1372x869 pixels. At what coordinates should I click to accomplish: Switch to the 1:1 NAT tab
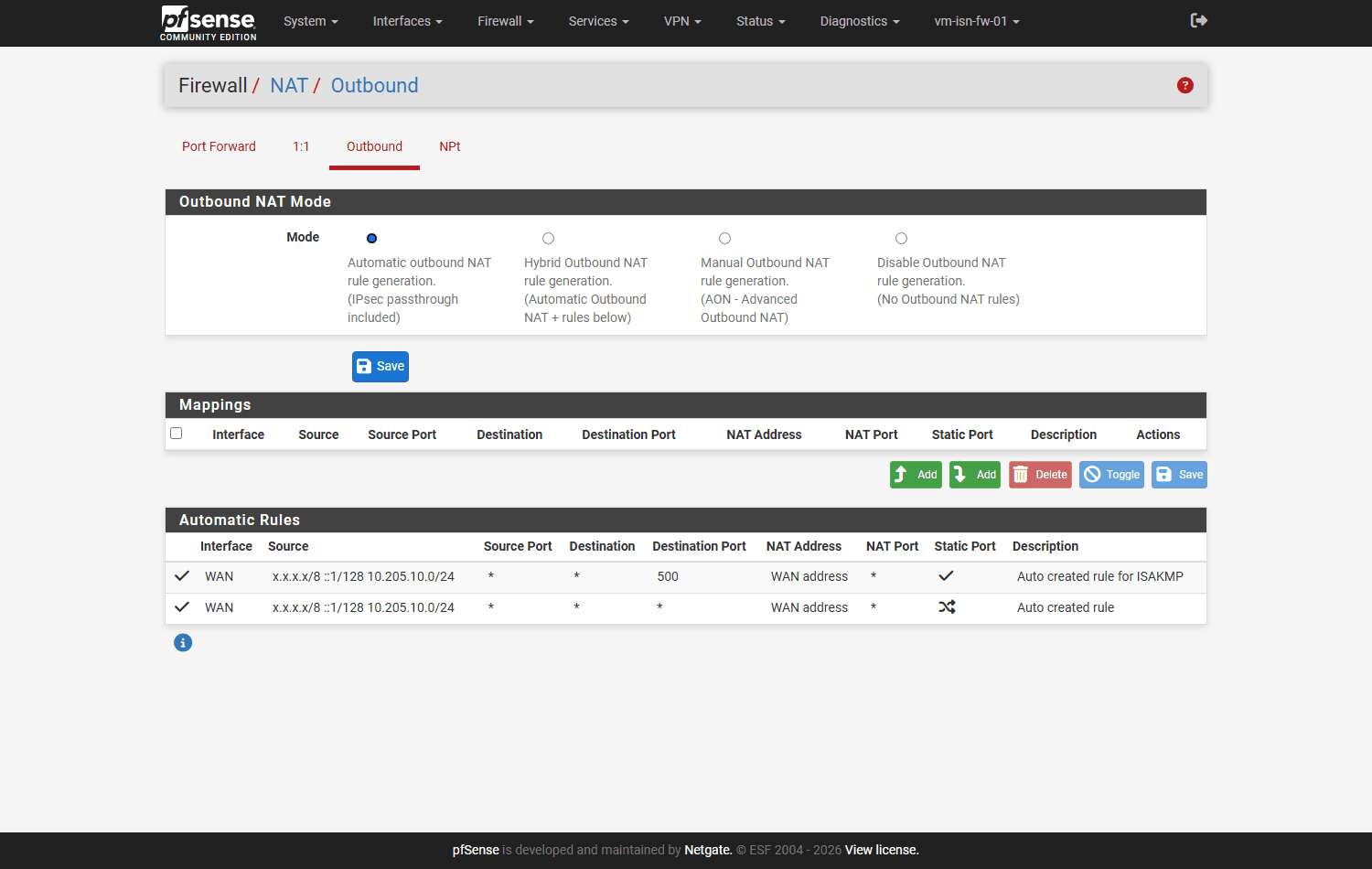click(301, 146)
